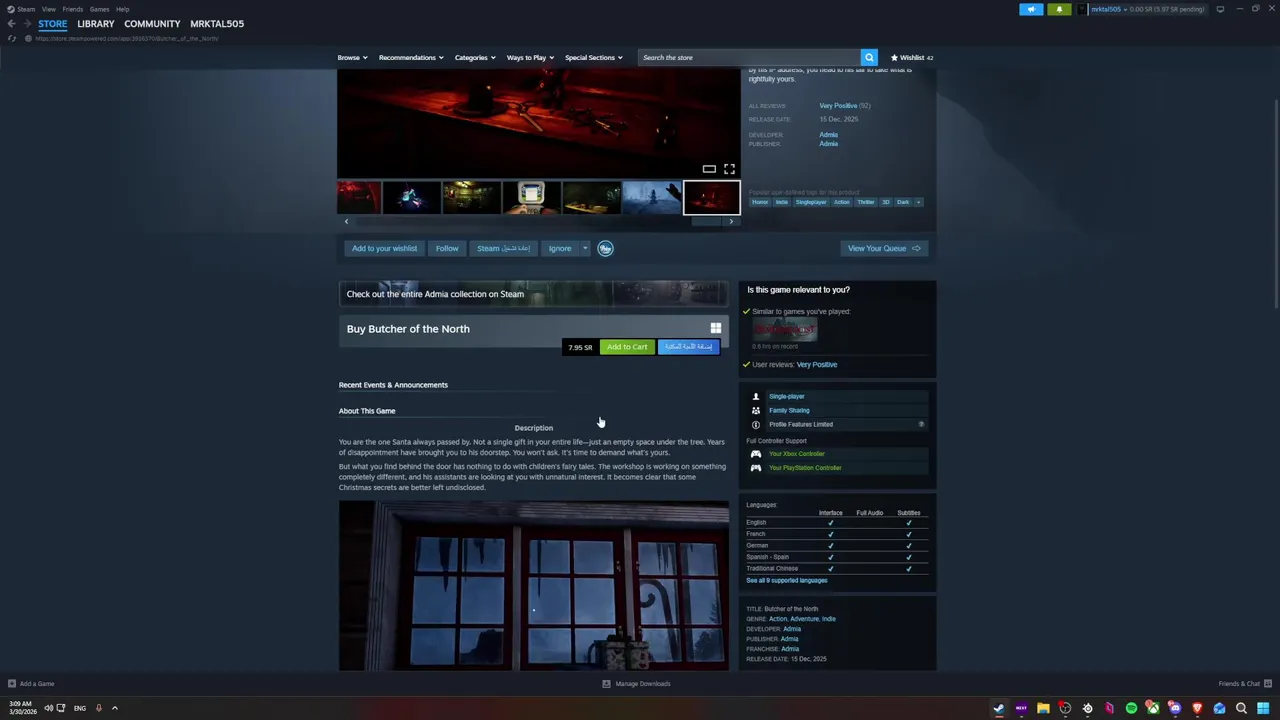Expand tags with the plus button
Viewport: 1280px width, 720px height.
tap(918, 202)
